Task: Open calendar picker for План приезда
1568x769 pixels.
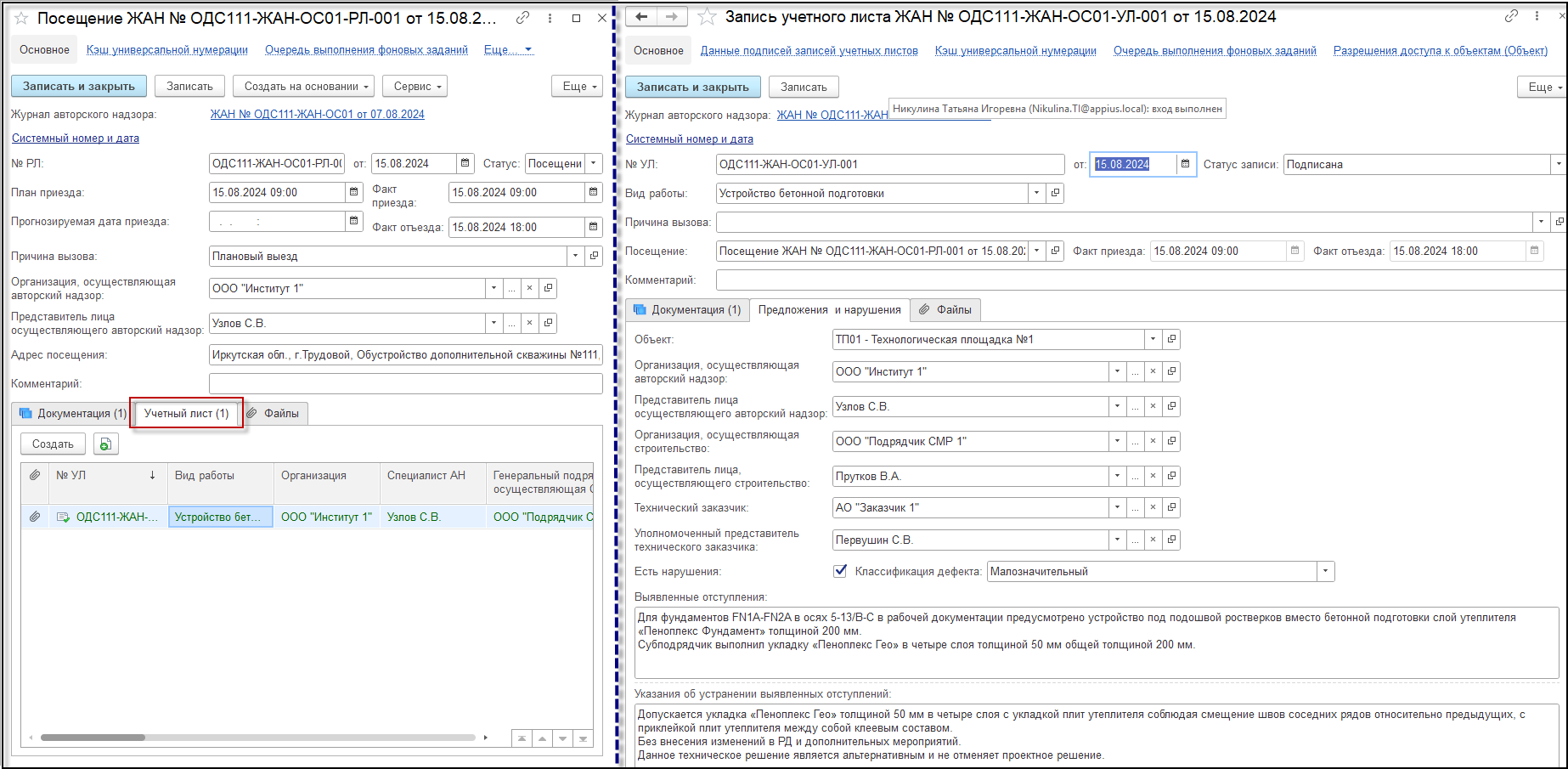Action: pos(354,193)
